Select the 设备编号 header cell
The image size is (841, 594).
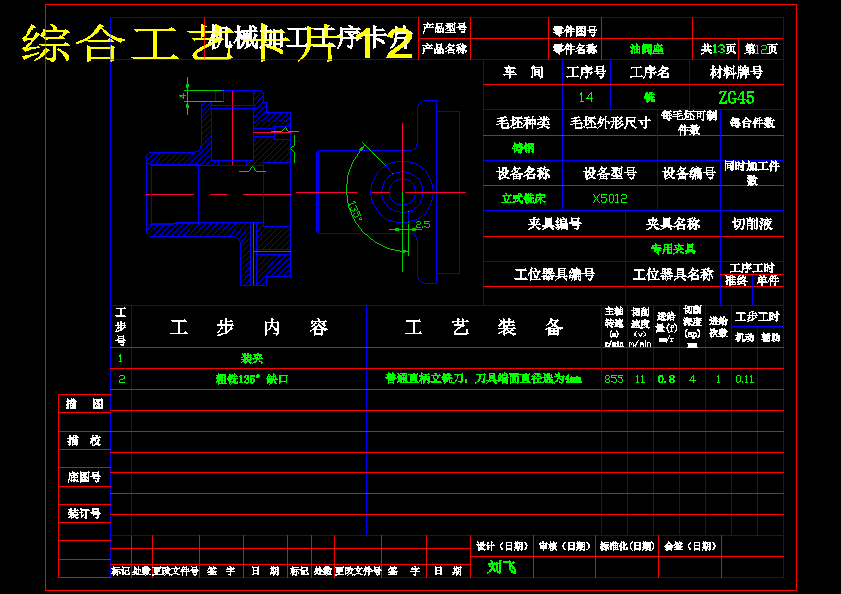689,173
